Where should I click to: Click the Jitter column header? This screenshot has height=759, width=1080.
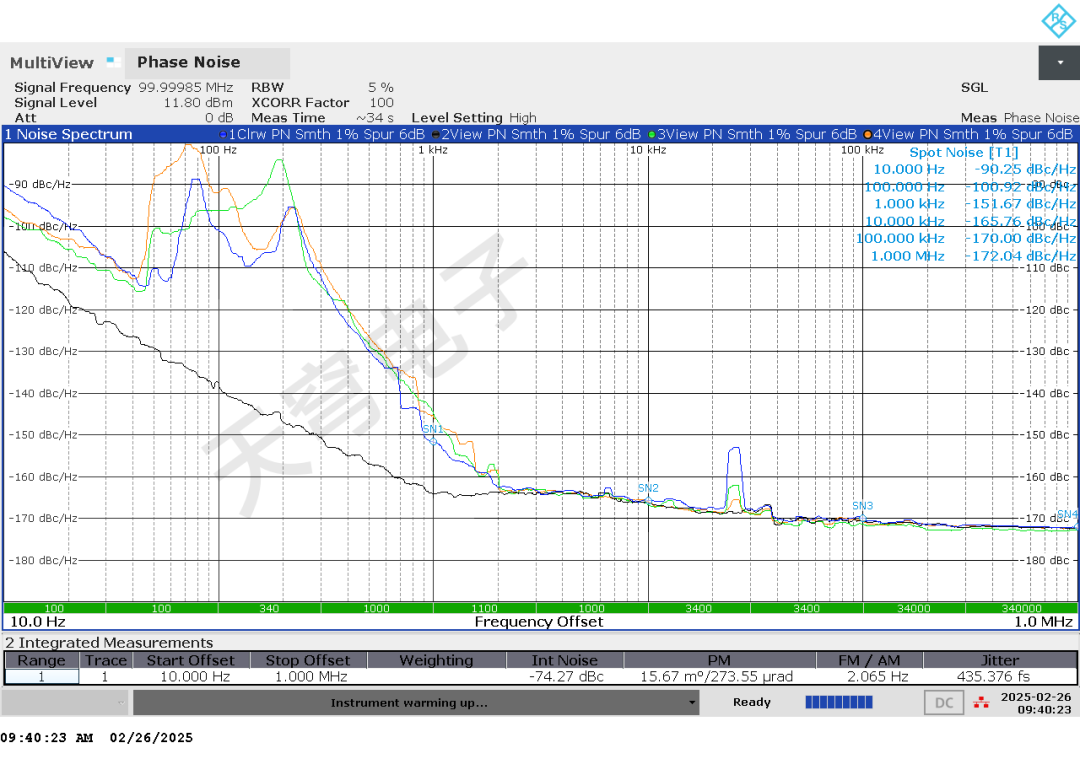coord(999,661)
